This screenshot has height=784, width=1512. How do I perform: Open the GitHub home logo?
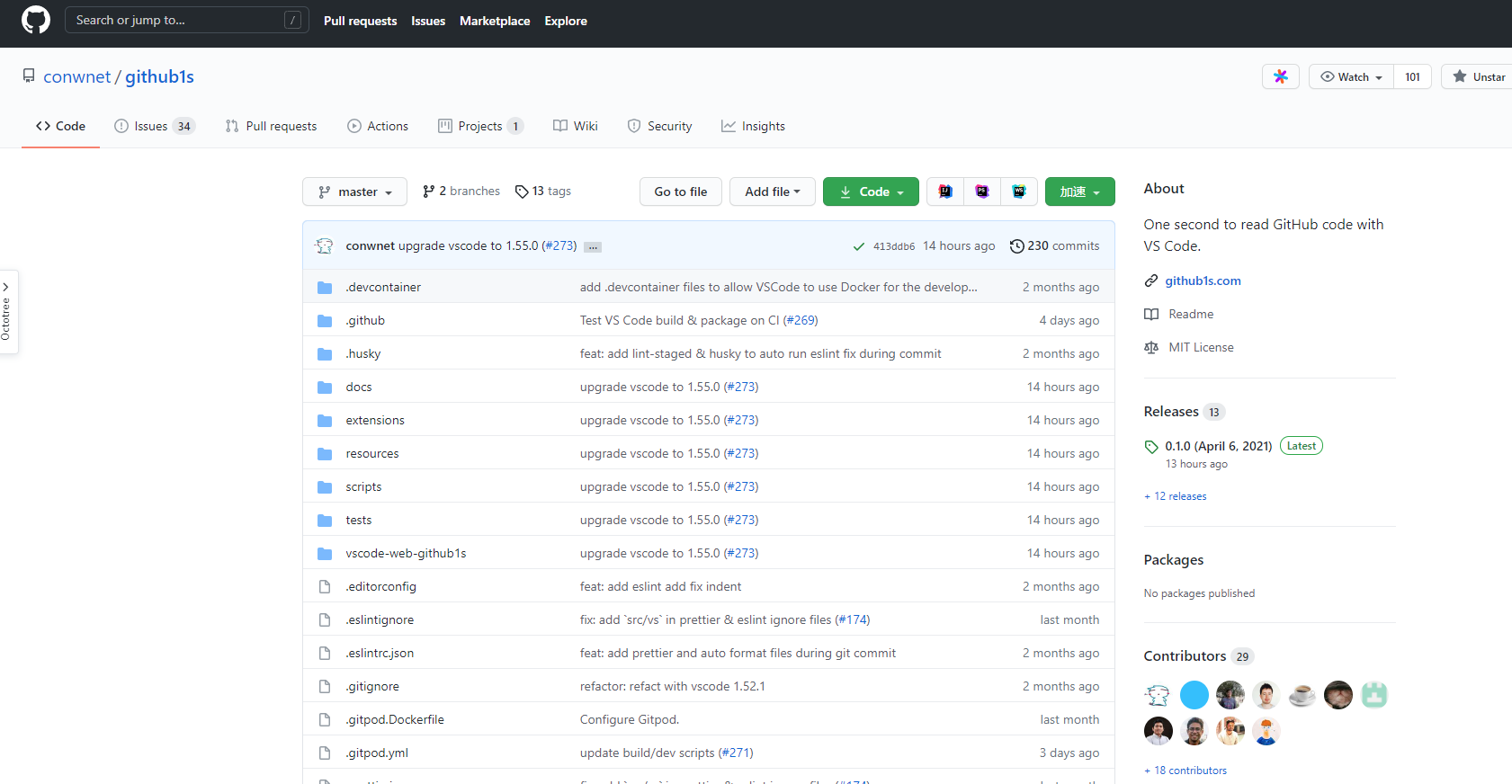coord(36,20)
